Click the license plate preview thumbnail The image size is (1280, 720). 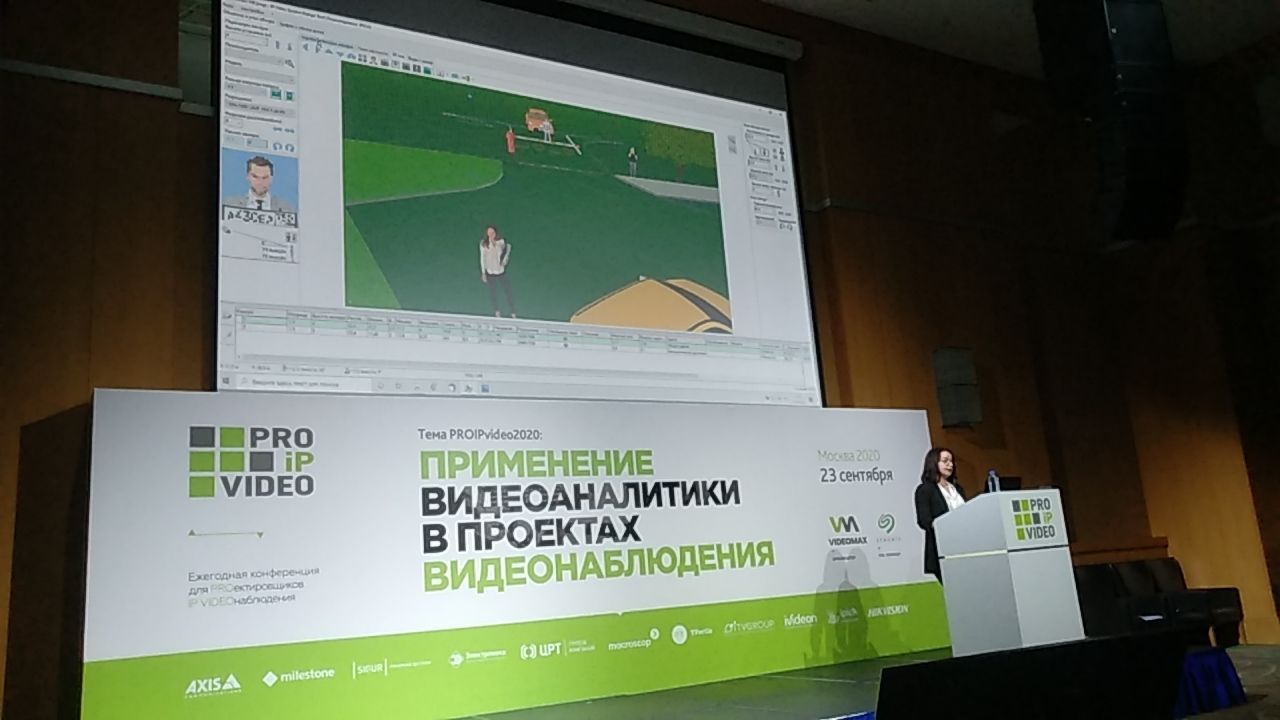(259, 216)
